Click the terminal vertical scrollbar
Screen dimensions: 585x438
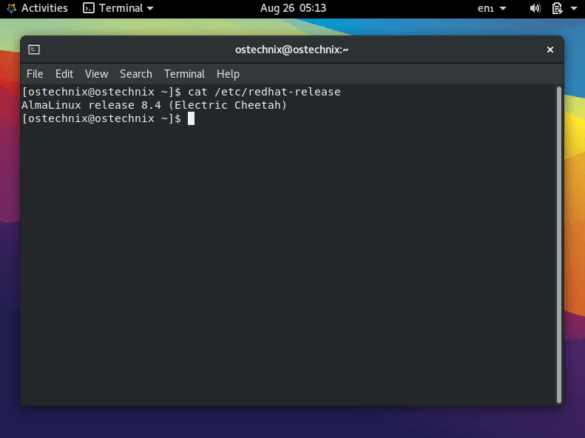[559, 245]
